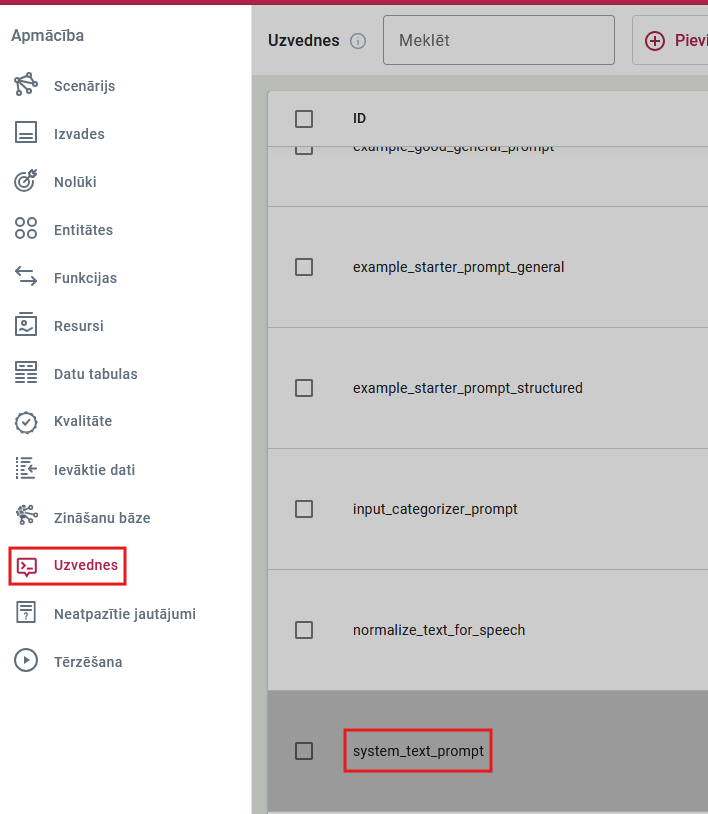The image size is (708, 814).
Task: Toggle the select-all checkbox in header row
Action: [304, 119]
